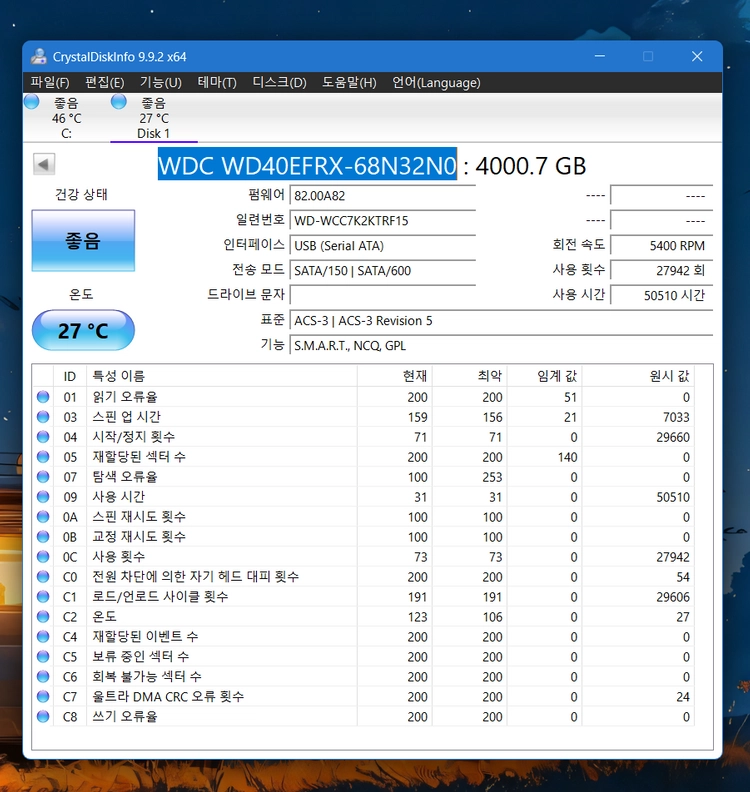
Task: Click status orb for 05 재할당된 섹터 수
Action: coord(43,457)
